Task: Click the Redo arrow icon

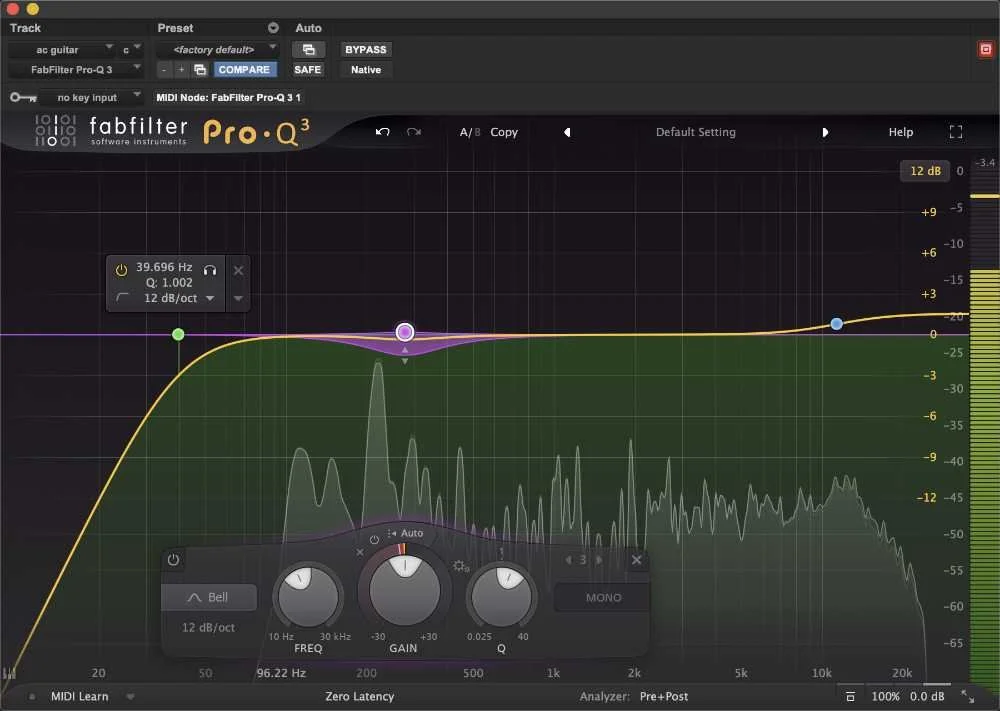Action: pos(411,131)
